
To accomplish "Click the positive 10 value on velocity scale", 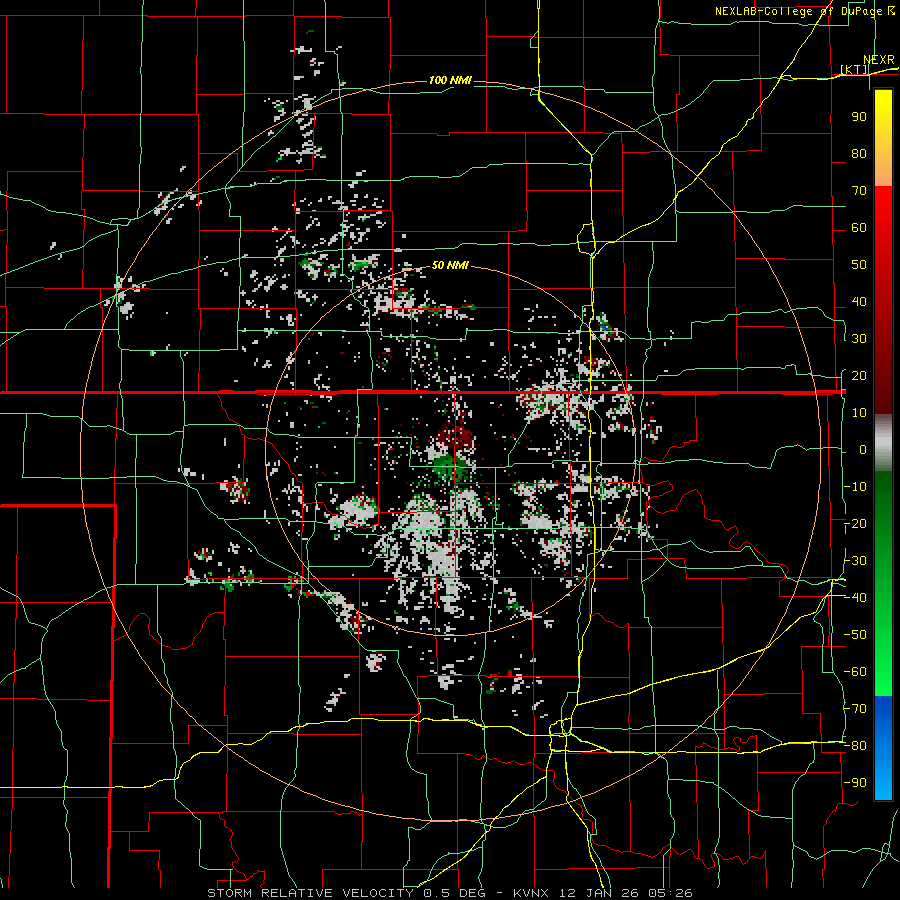I will point(859,413).
